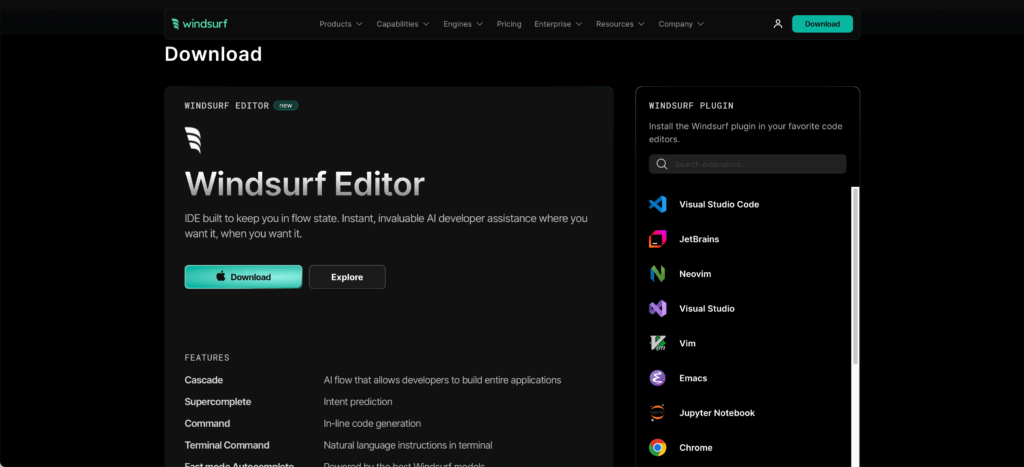Click the Chrome browser icon
This screenshot has width=1024, height=467.
click(658, 447)
